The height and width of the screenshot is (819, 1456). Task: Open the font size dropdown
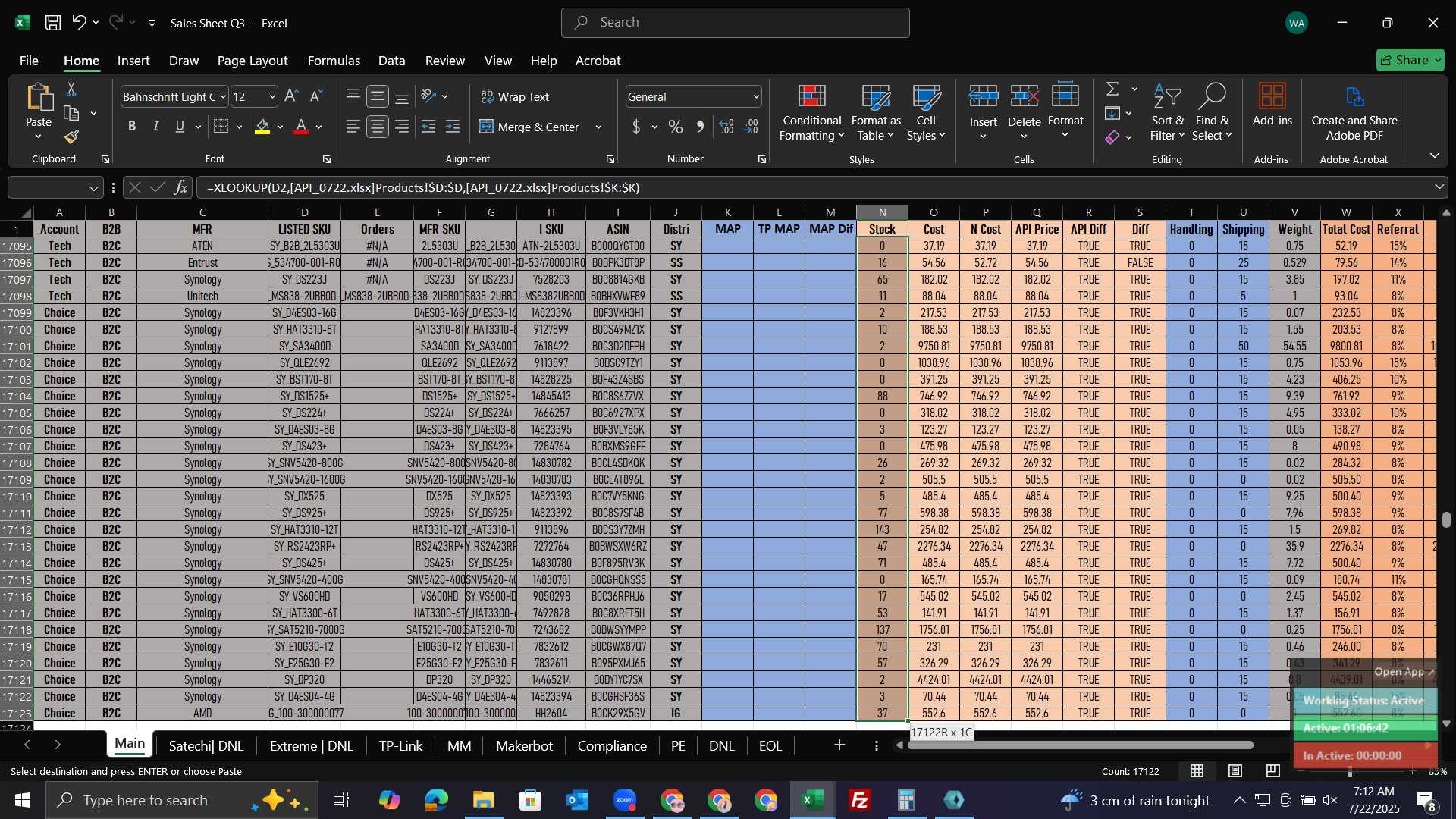point(272,97)
